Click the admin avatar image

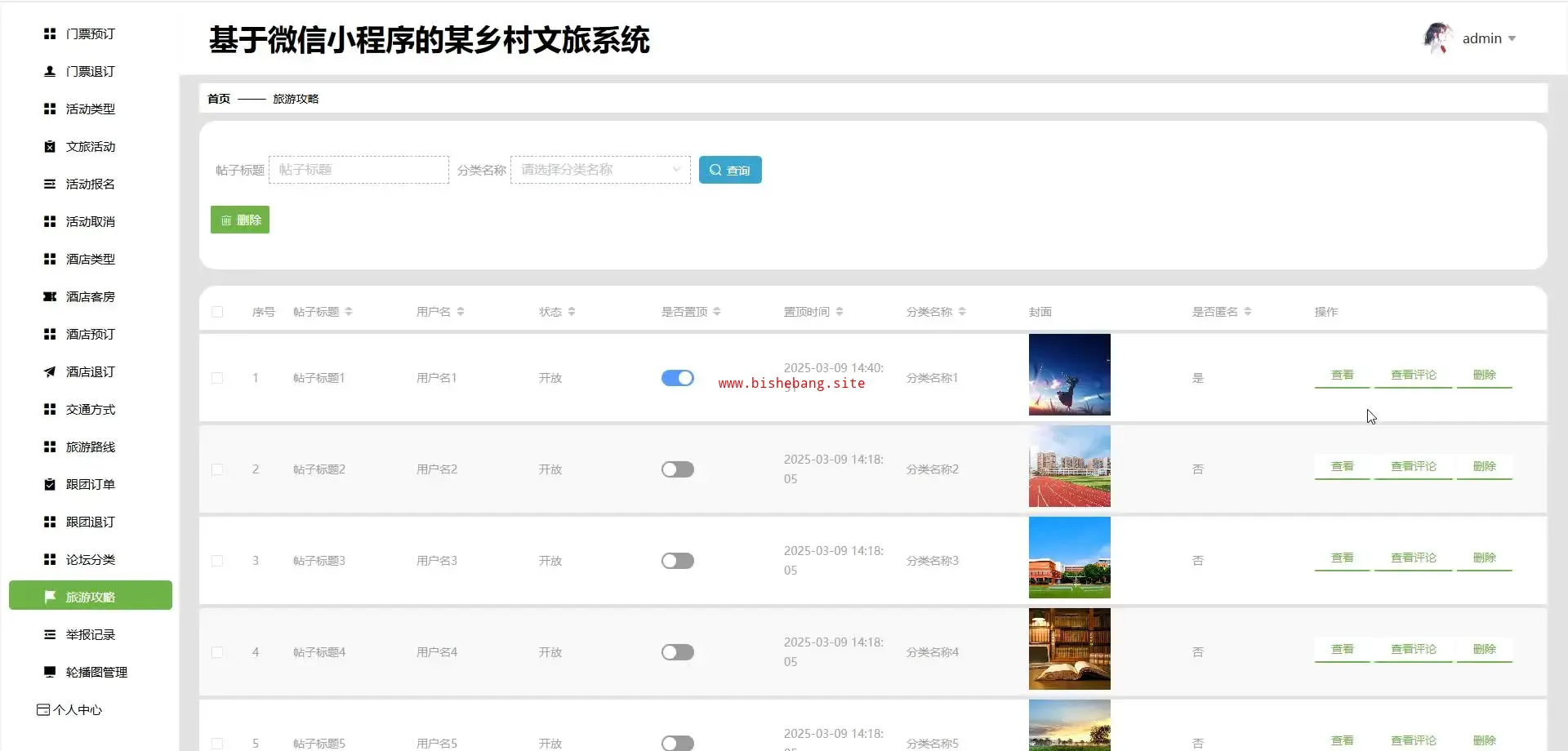[1437, 38]
